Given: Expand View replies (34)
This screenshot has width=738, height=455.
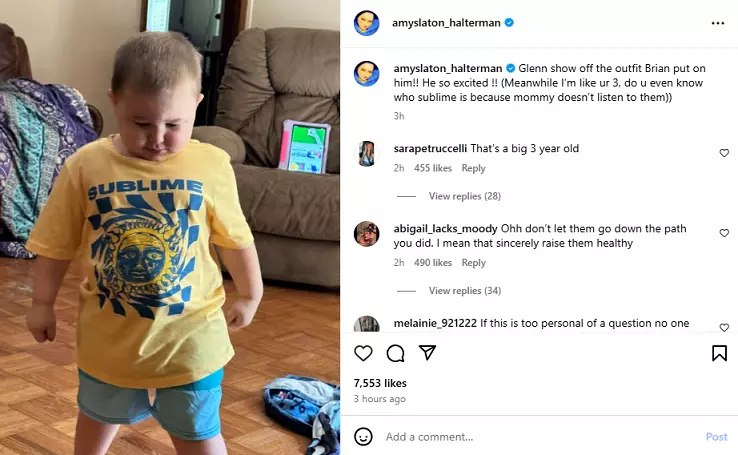Looking at the screenshot, I should coord(465,291).
